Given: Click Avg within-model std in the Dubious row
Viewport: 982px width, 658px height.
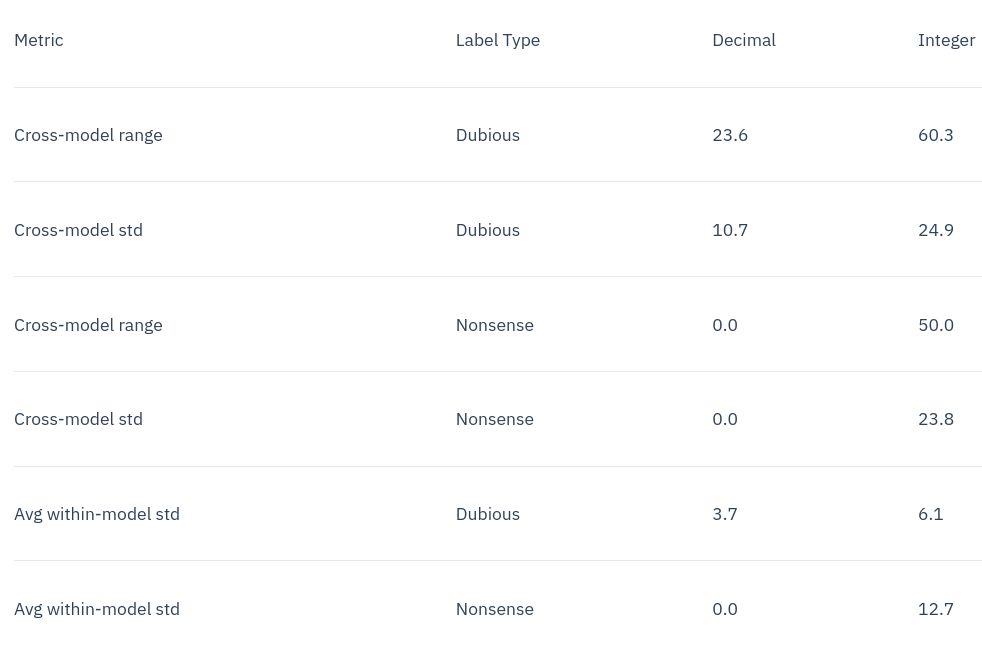Looking at the screenshot, I should 97,514.
